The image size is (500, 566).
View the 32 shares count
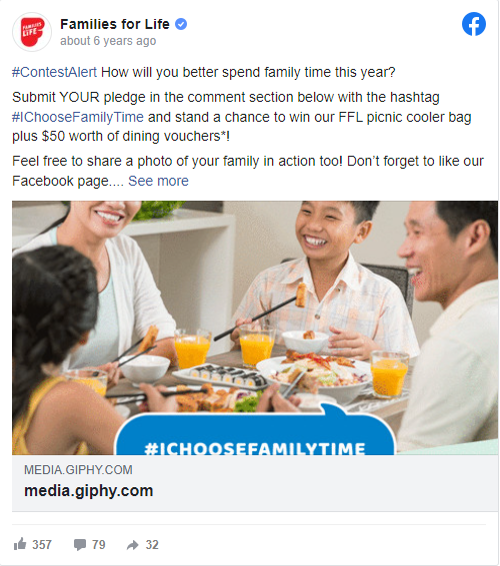152,545
